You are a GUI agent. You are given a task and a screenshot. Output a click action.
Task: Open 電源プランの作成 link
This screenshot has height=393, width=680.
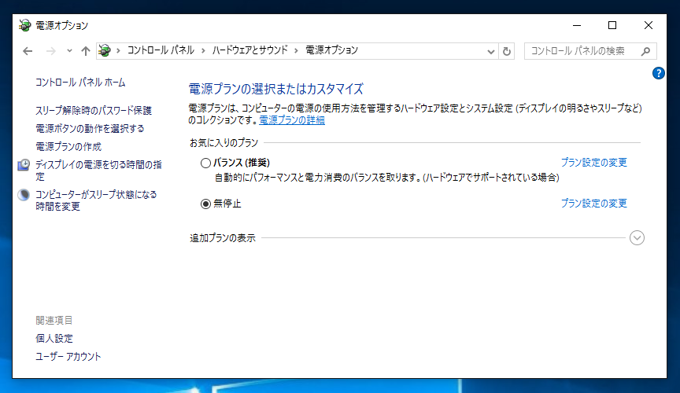[69, 147]
